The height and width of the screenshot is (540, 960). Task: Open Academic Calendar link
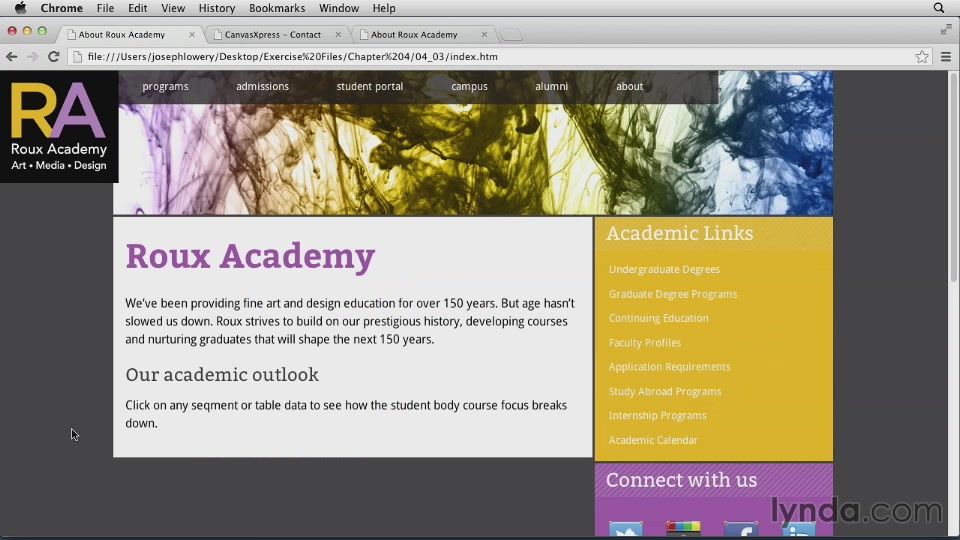coord(653,440)
